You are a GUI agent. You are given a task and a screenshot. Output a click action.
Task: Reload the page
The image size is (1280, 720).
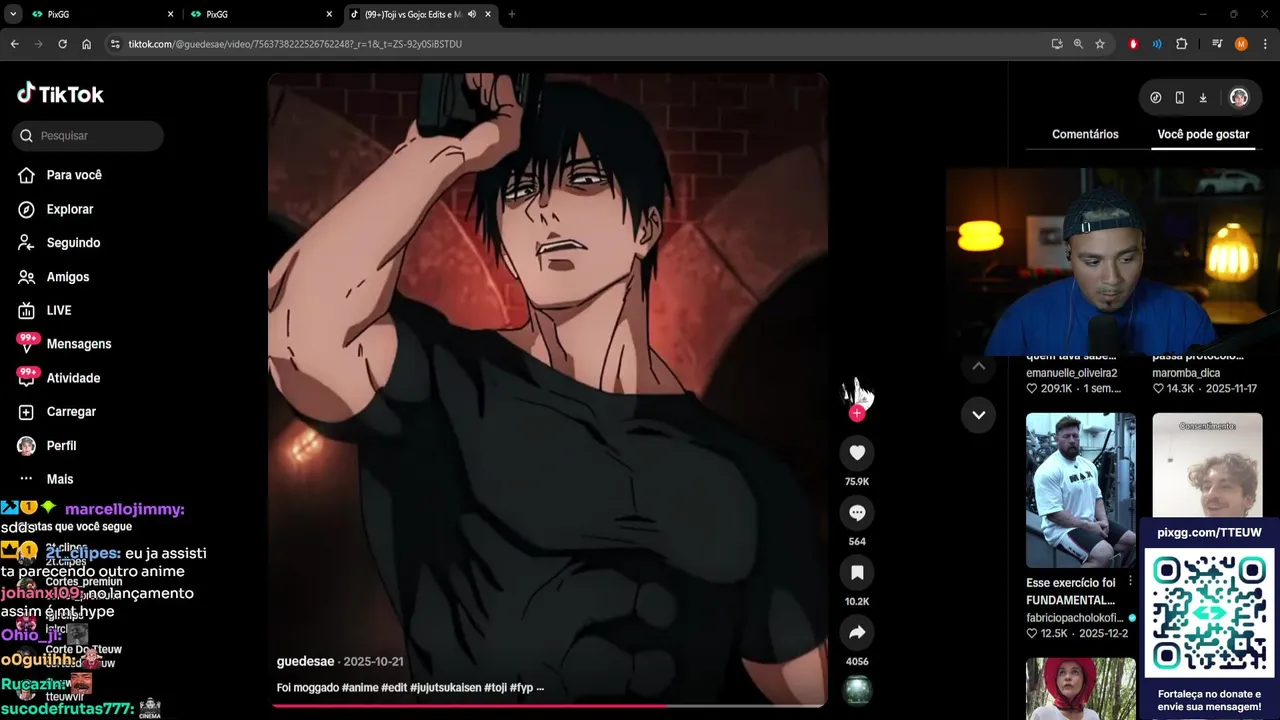click(62, 44)
